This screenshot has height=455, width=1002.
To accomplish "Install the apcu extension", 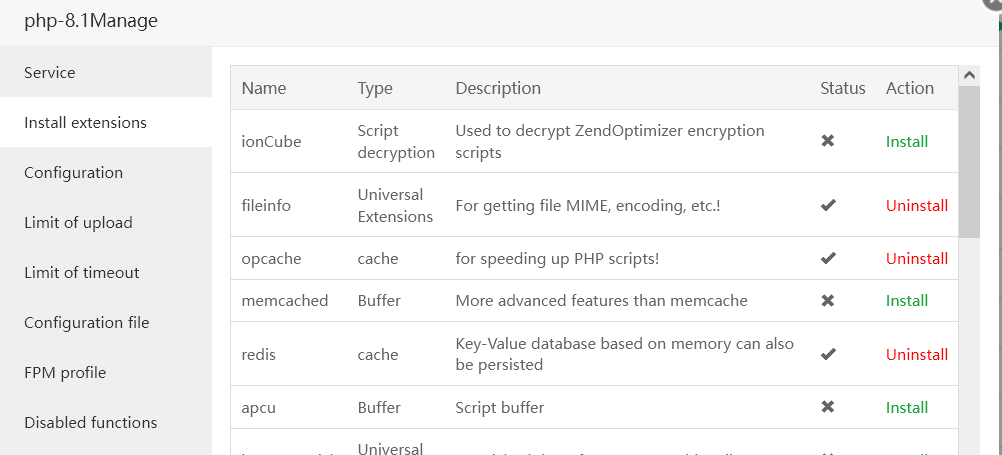I will [907, 407].
